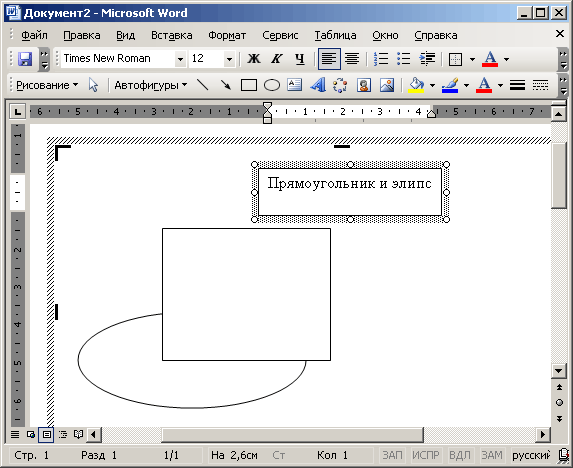Toggle Italic (К) formatting
The width and height of the screenshot is (573, 468).
277,59
